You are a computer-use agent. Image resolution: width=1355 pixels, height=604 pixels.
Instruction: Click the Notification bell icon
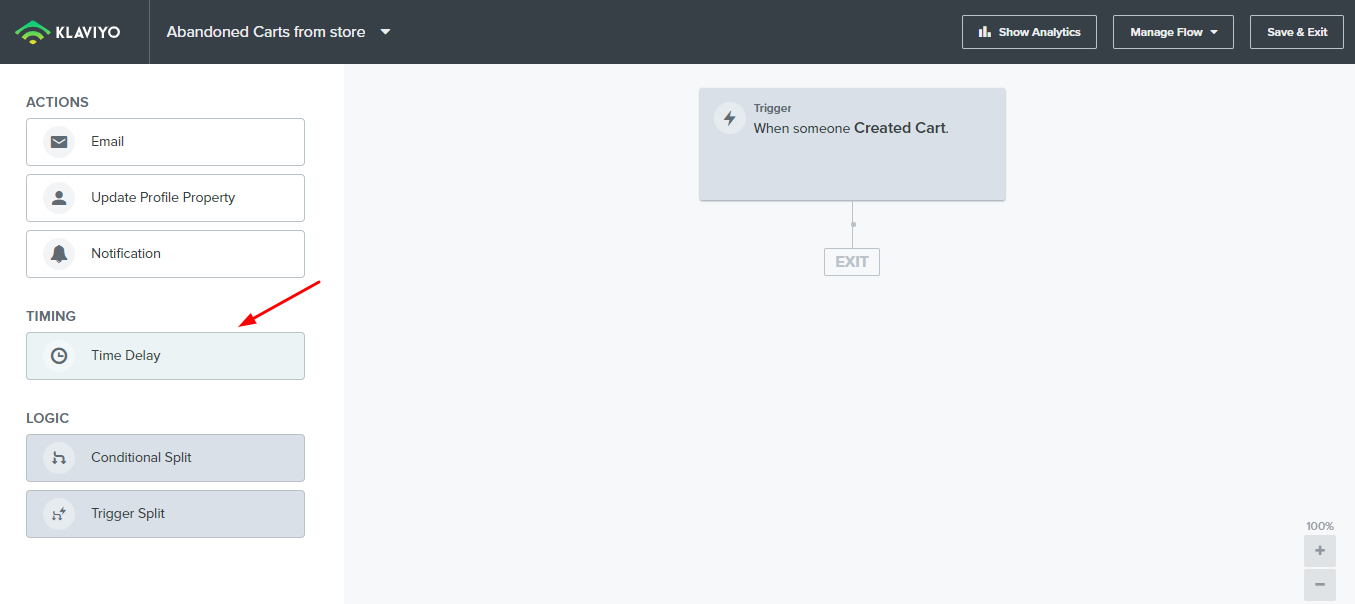(59, 254)
